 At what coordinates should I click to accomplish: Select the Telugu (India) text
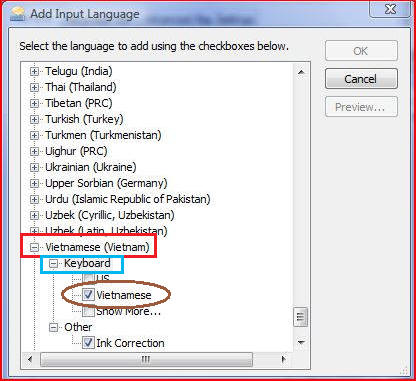(x=79, y=71)
